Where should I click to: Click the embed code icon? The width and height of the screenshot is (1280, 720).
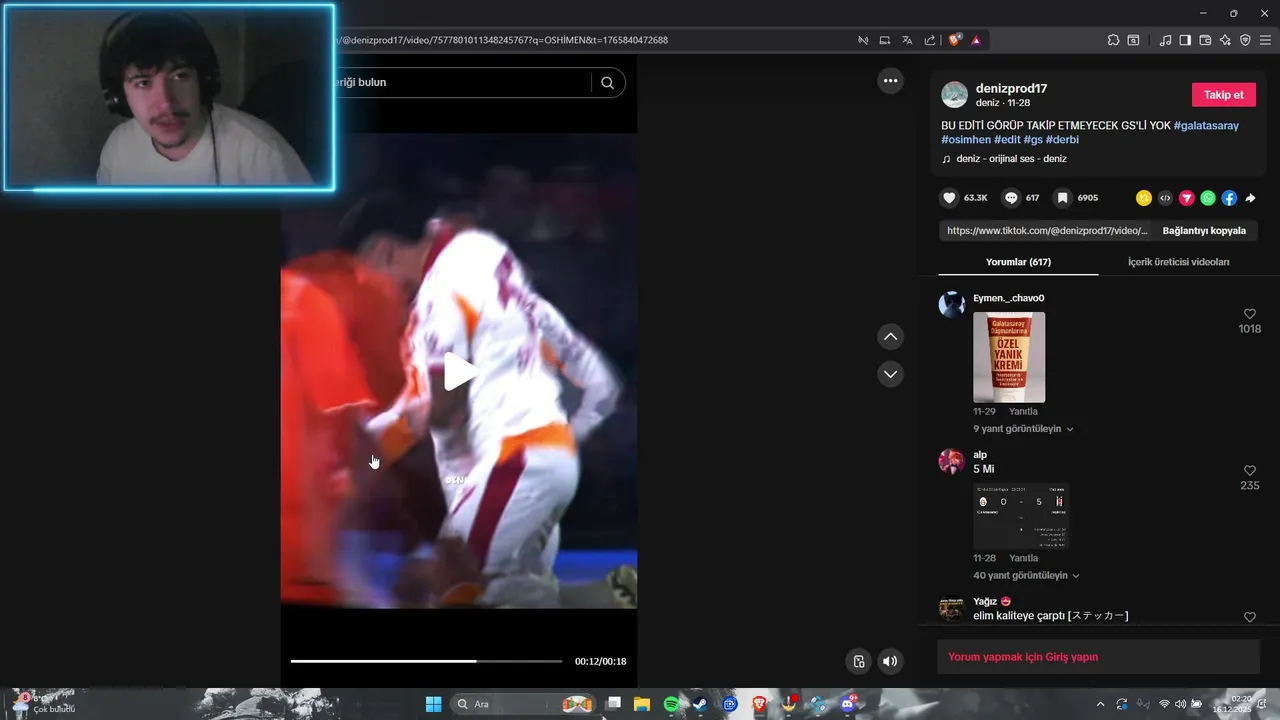tap(1165, 198)
